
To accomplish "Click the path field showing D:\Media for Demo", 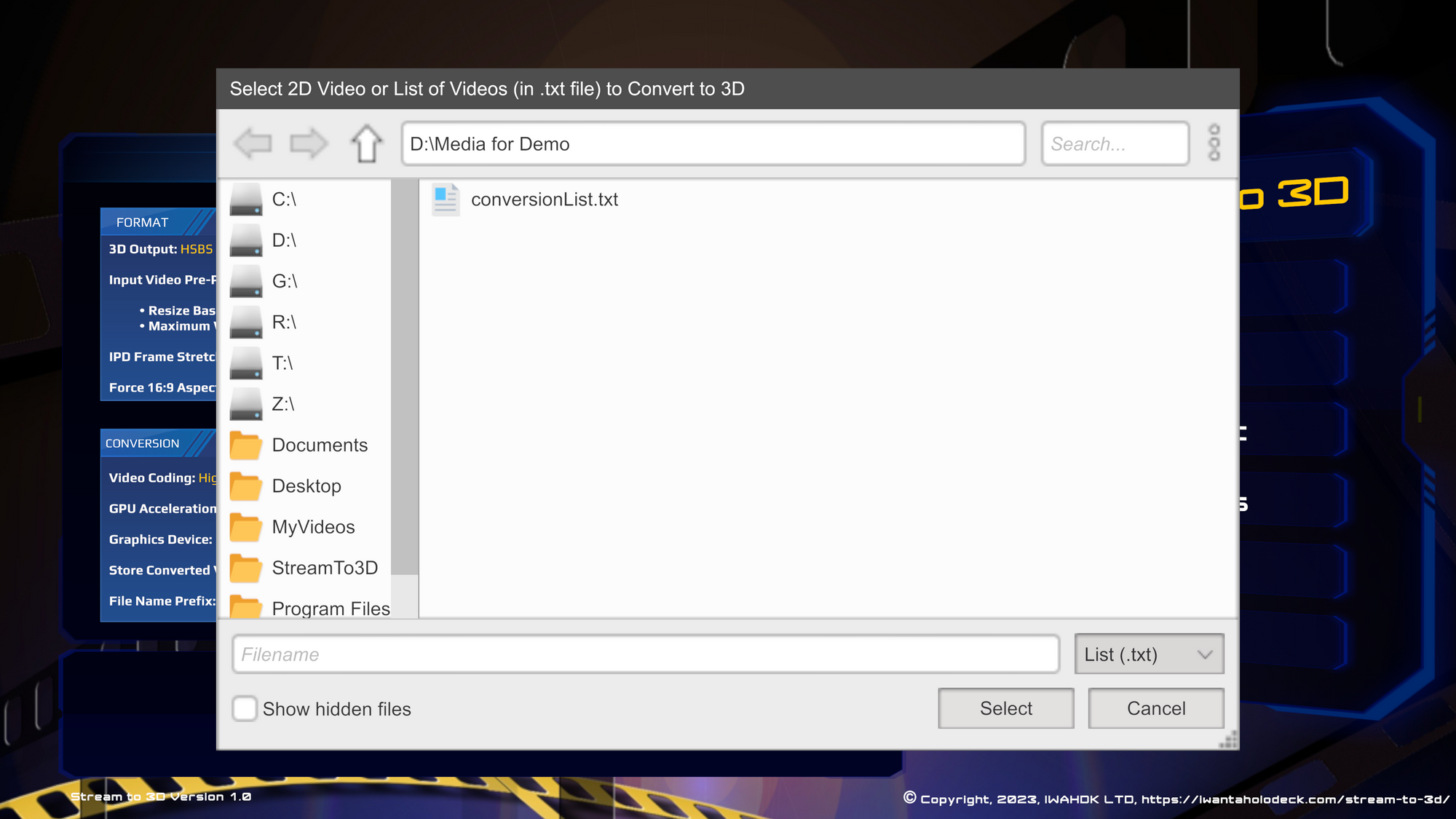I will pyautogui.click(x=713, y=143).
